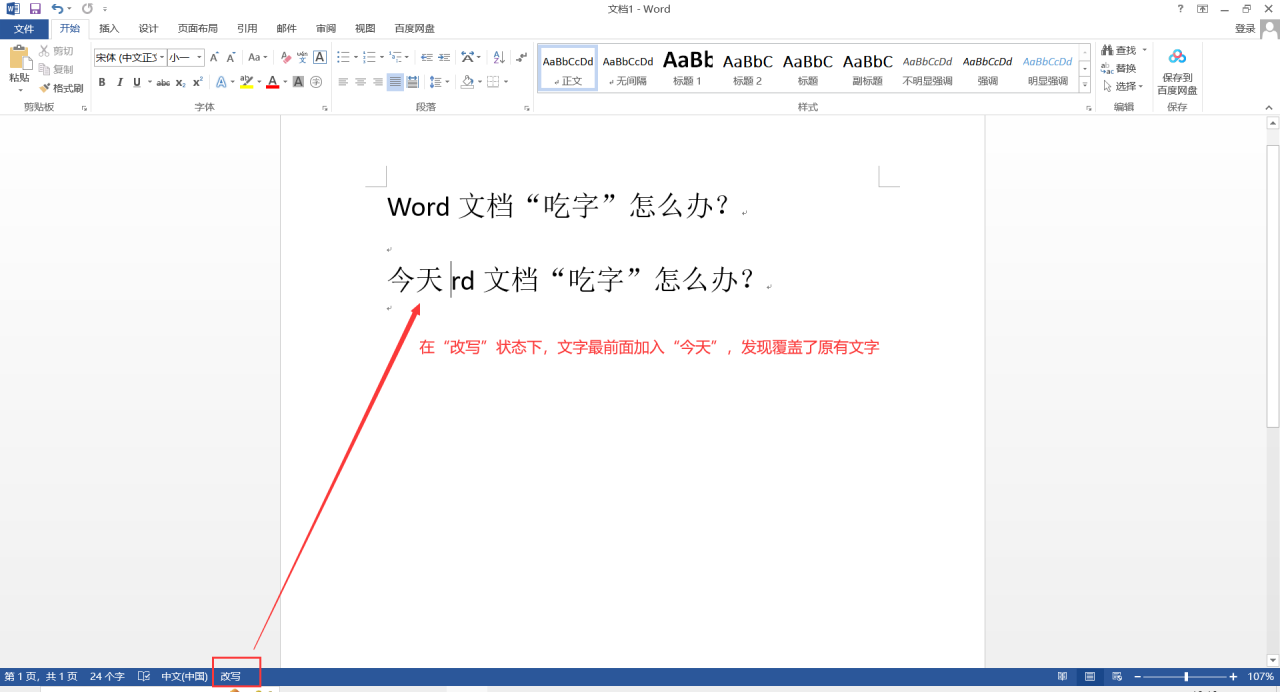Click the zoom in plus button
The image size is (1280, 692).
point(1233,677)
